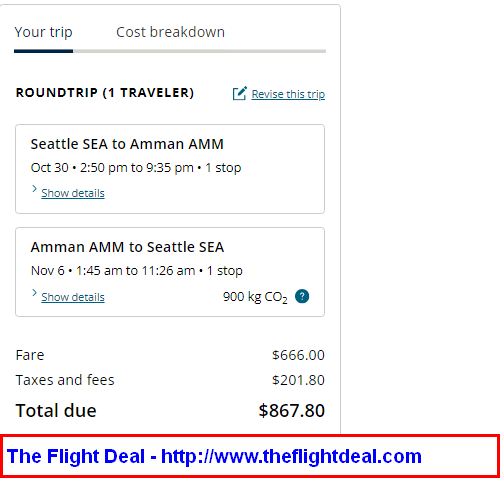The image size is (500, 478).
Task: Click the Total due label
Action: (56, 411)
